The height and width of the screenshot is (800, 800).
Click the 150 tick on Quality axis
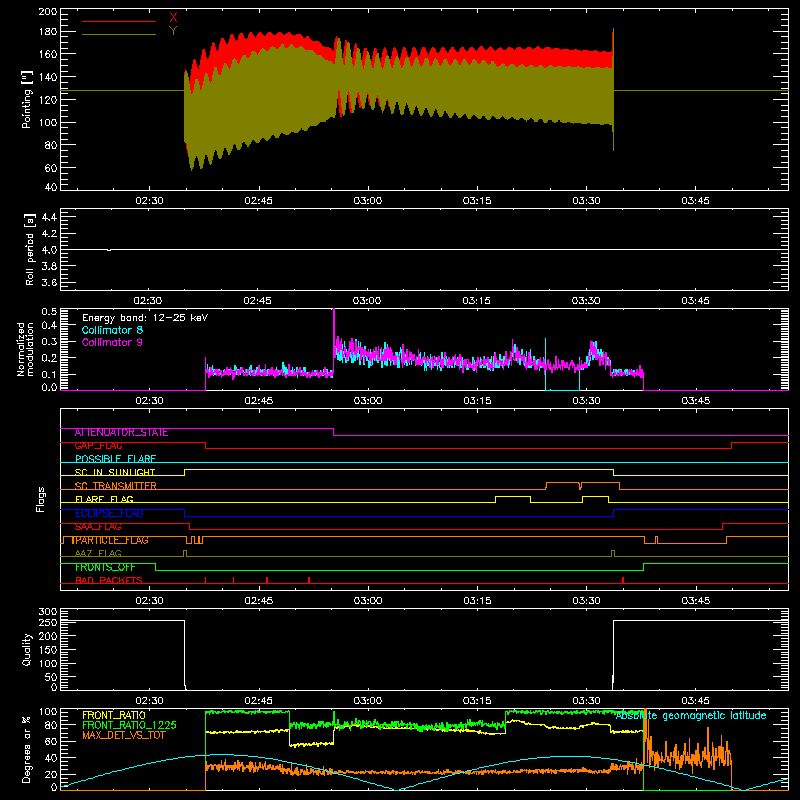pos(48,650)
